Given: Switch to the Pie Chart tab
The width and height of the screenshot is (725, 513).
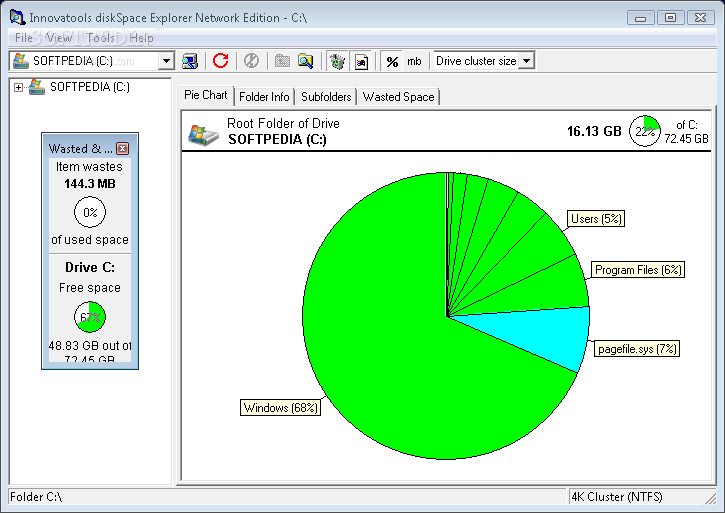Looking at the screenshot, I should [206, 95].
